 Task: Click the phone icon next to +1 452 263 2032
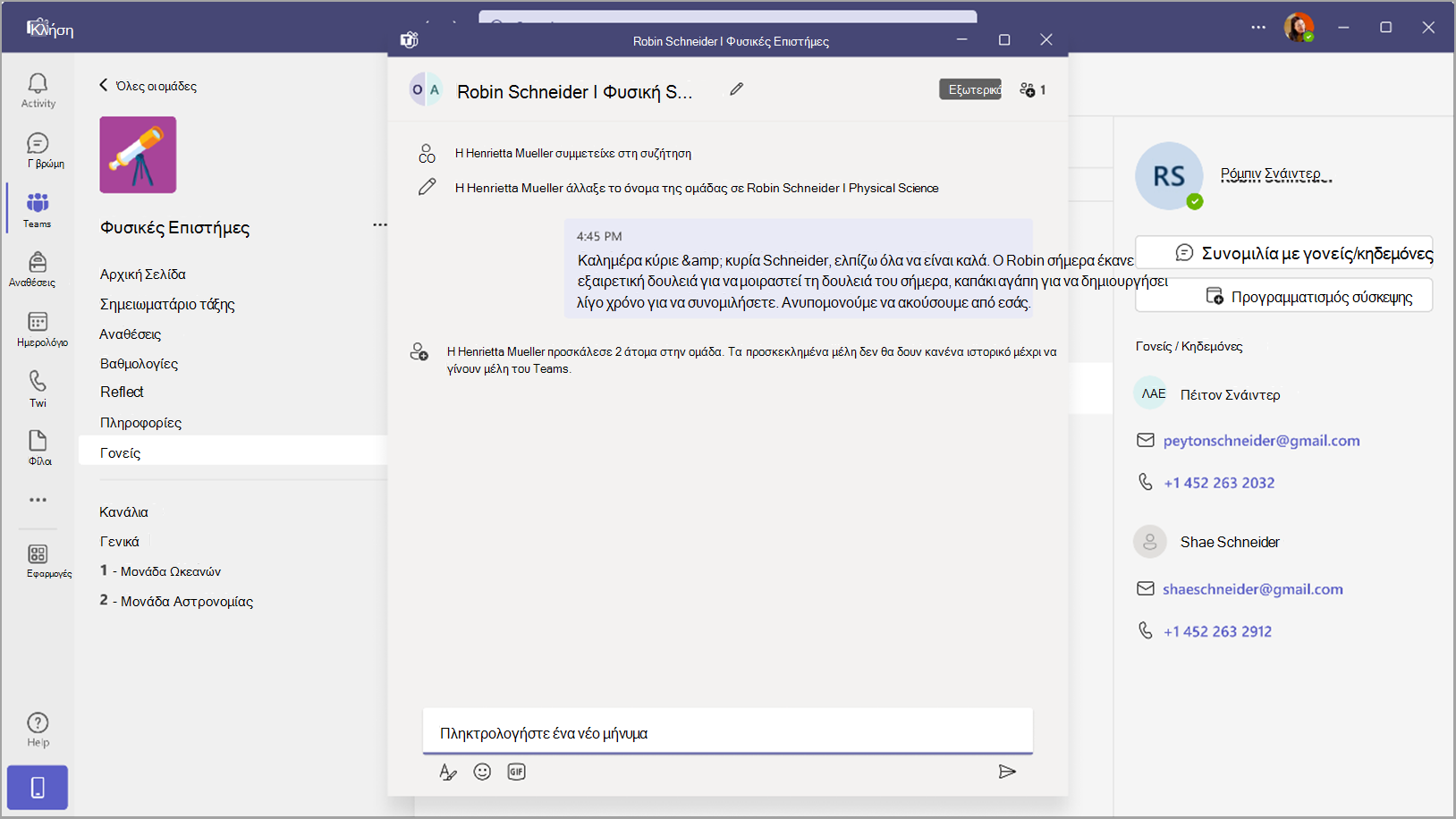coord(1146,482)
